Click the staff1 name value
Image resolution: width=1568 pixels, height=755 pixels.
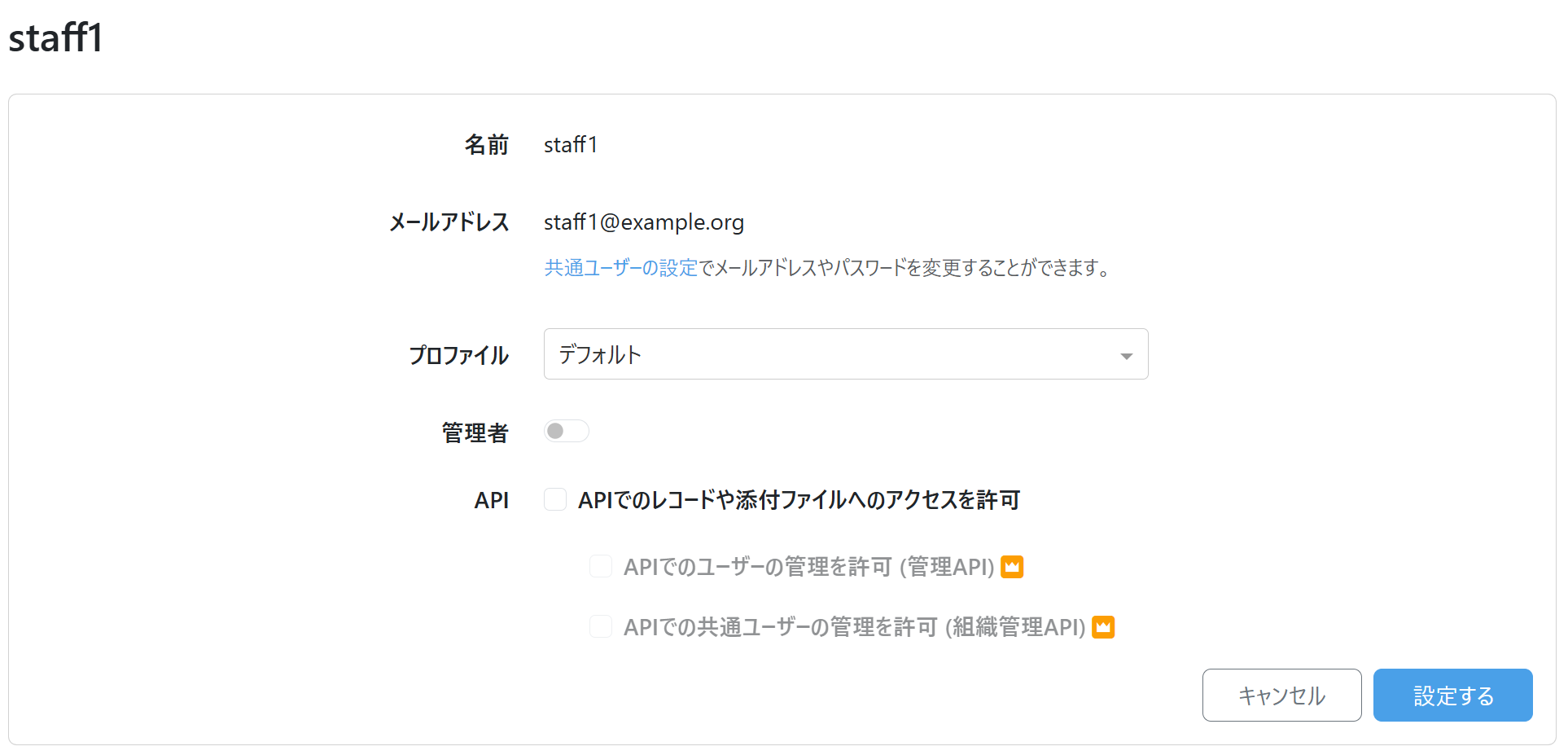click(x=570, y=145)
